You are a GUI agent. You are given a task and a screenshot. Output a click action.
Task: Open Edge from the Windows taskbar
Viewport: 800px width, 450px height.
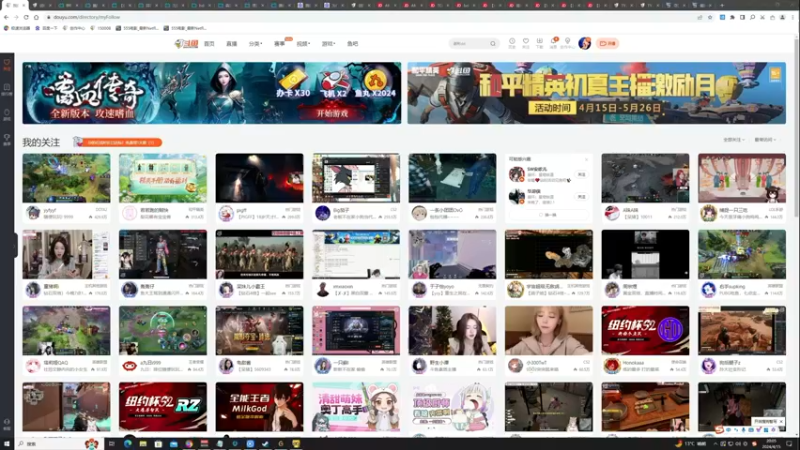coord(128,444)
